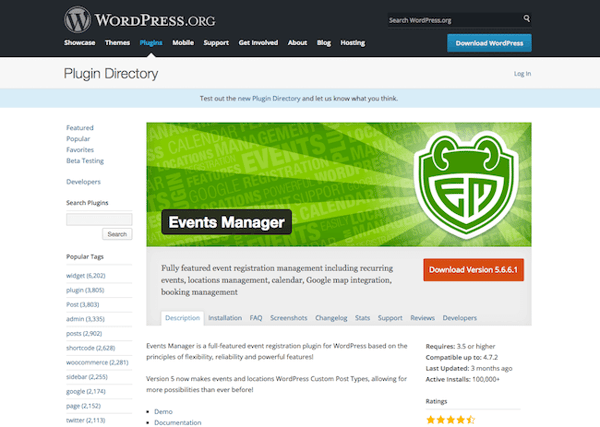Click the Events Manager shield logo
This screenshot has height=427, width=600.
466,185
